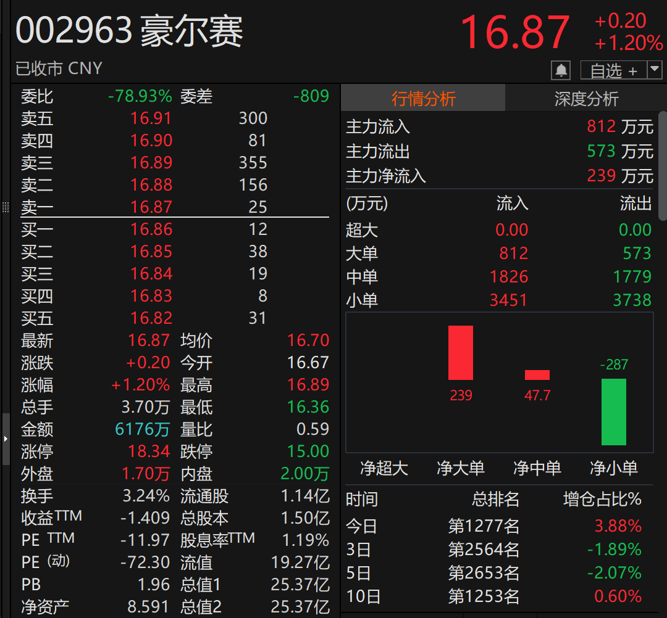Click the 净超大 red bar in chart
The image size is (667, 618).
pyautogui.click(x=460, y=352)
